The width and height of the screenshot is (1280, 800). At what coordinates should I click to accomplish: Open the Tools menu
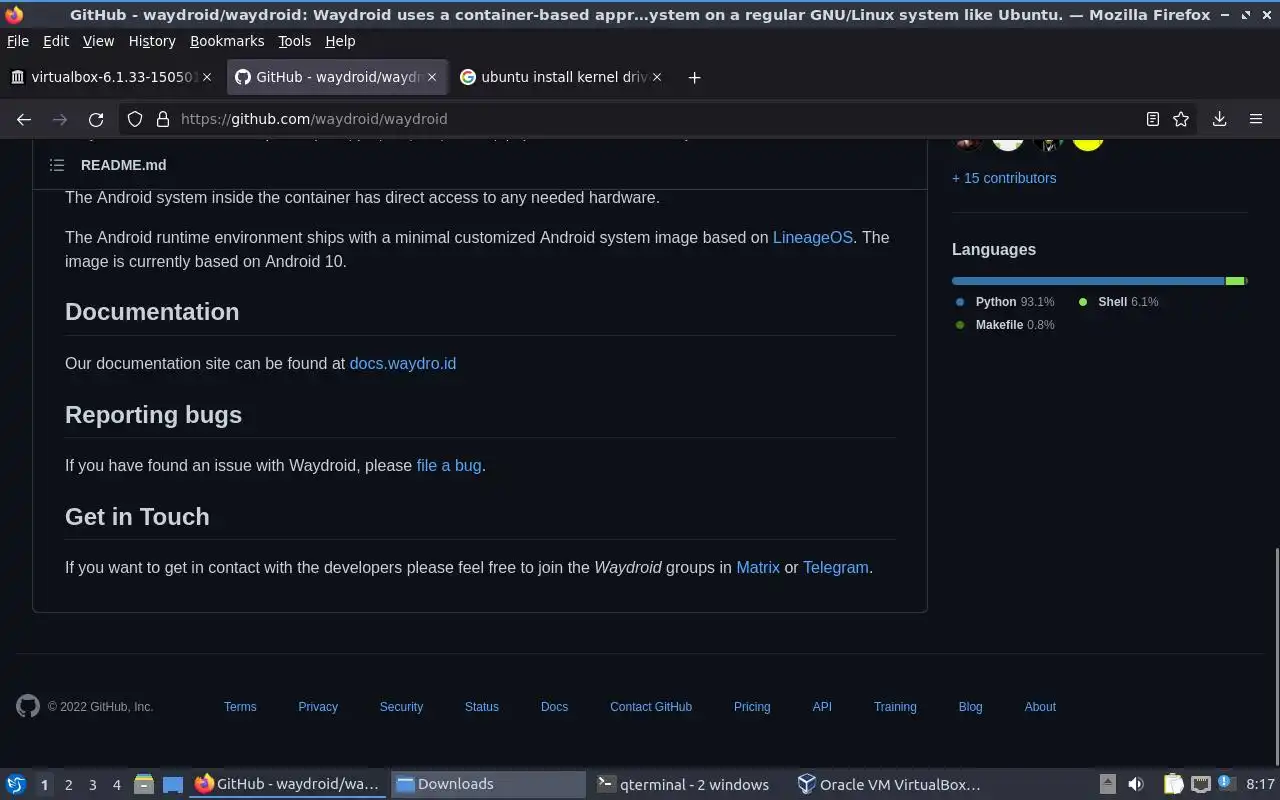pos(294,41)
